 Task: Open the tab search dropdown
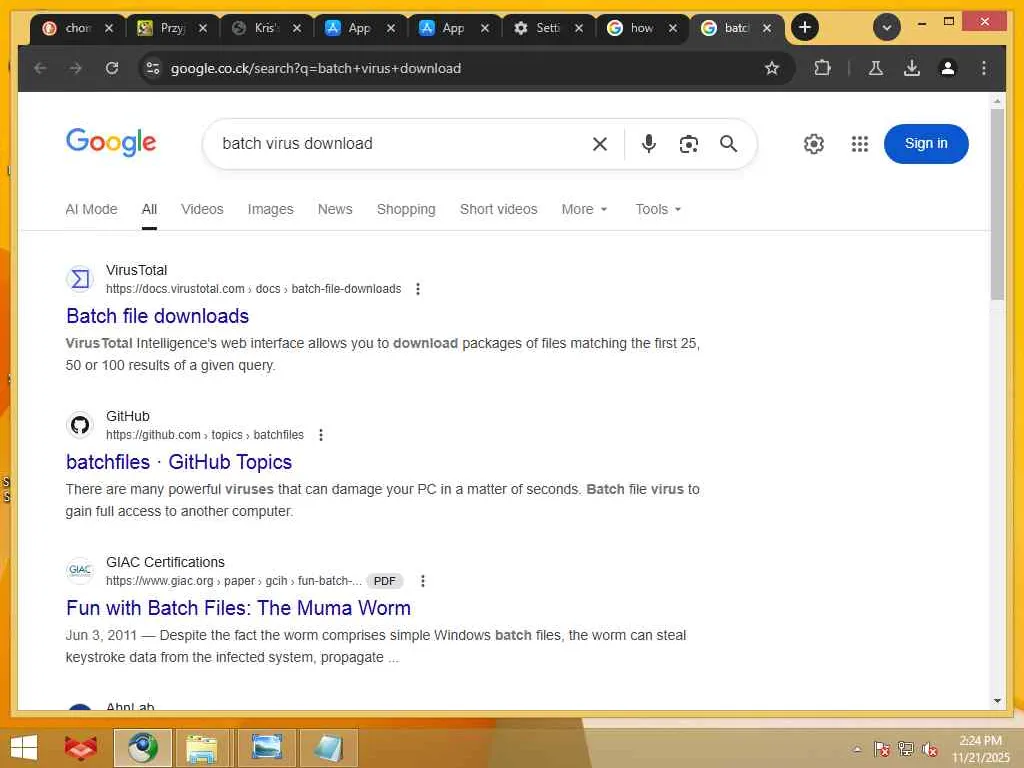pos(887,27)
